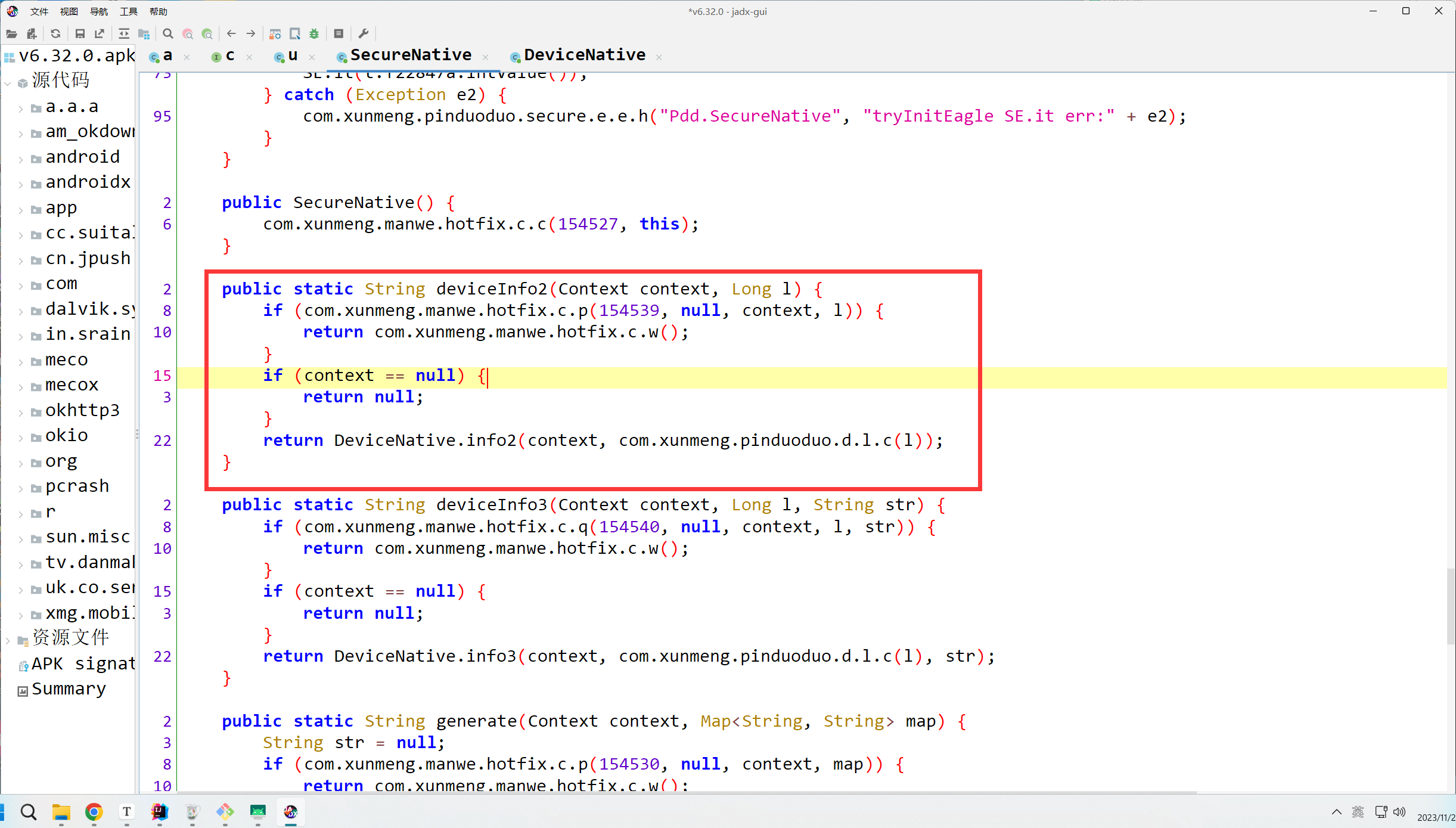Screen dimensions: 1456x828
Task: Open comment search green magnifier icon
Action: [x=207, y=34]
